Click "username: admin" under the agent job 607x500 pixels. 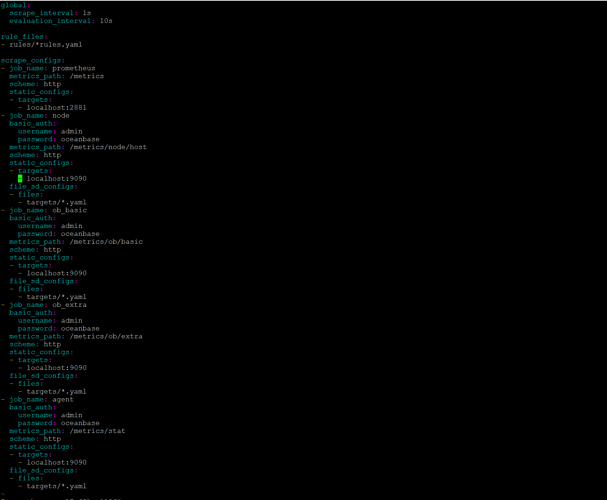pyautogui.click(x=50, y=415)
